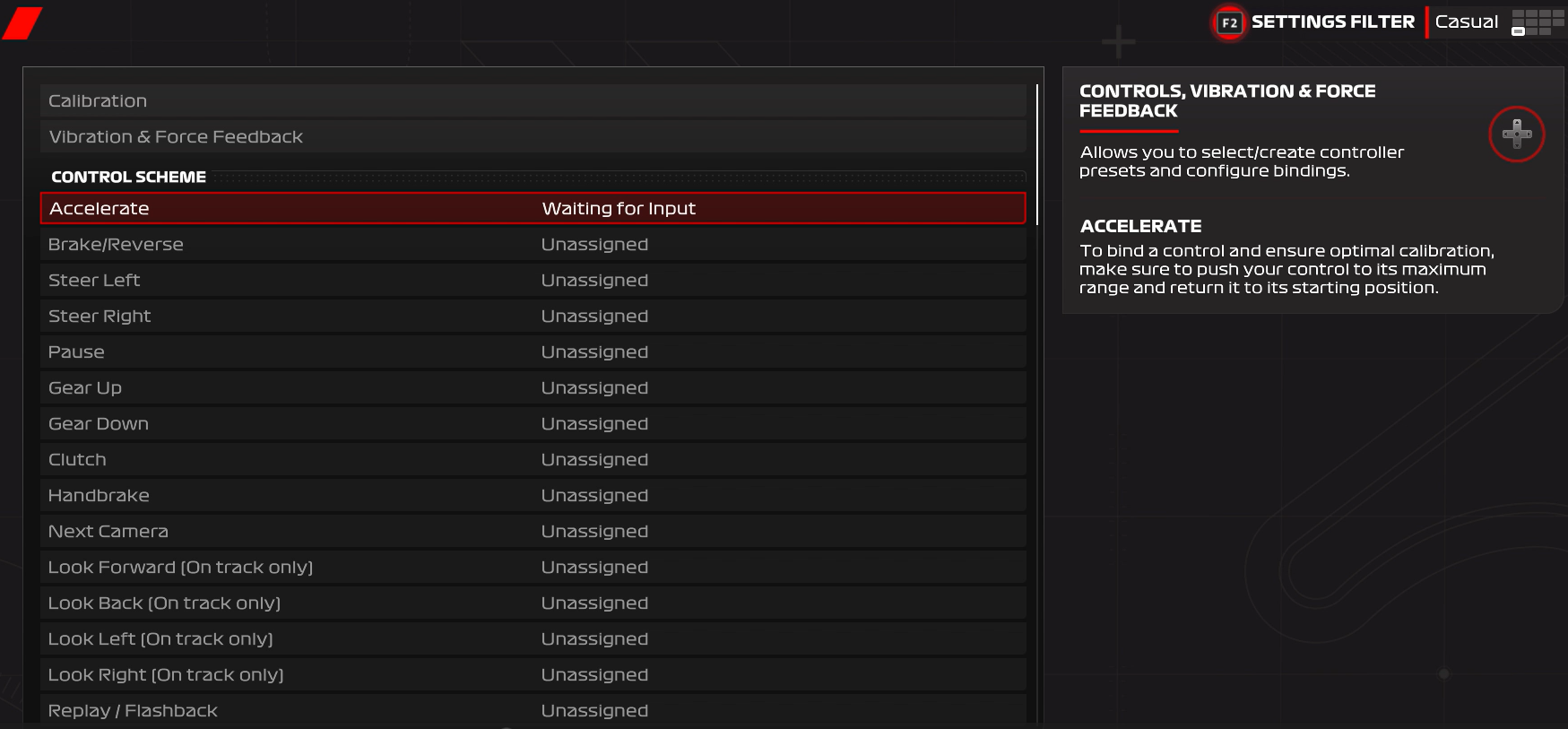Viewport: 1568px width, 729px height.
Task: Click the F2 settings filter key icon
Action: pyautogui.click(x=1229, y=22)
